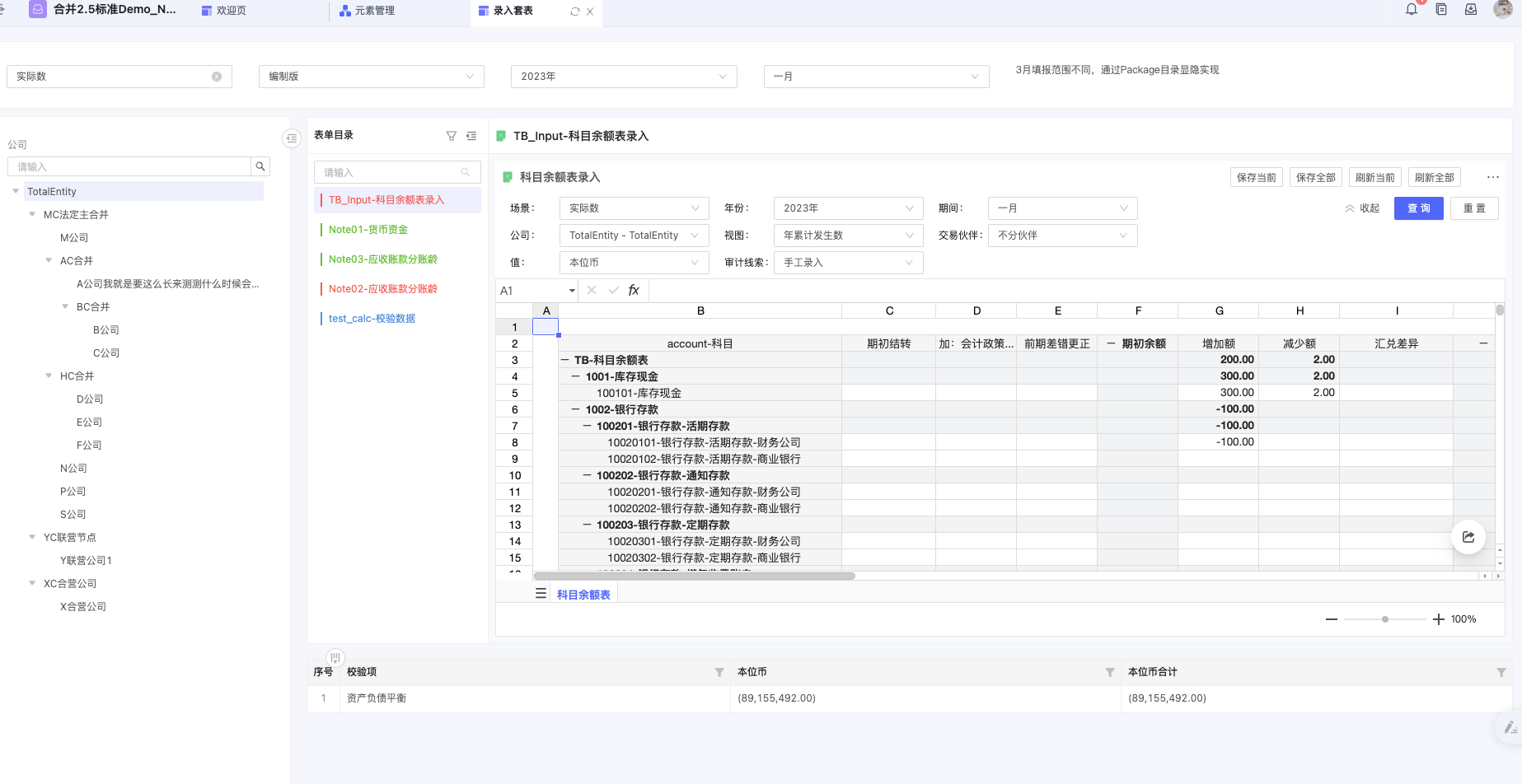Collapse the MC法定主合并 tree node
Image resolution: width=1522 pixels, height=784 pixels.
(32, 214)
